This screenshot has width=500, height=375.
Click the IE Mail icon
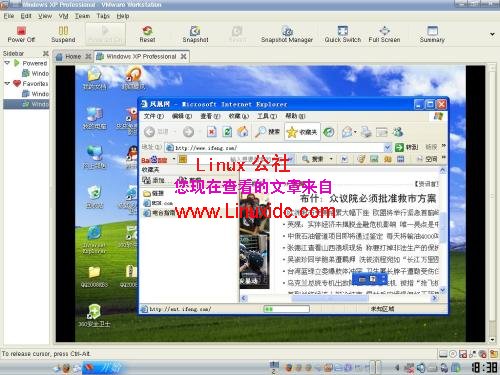point(347,132)
